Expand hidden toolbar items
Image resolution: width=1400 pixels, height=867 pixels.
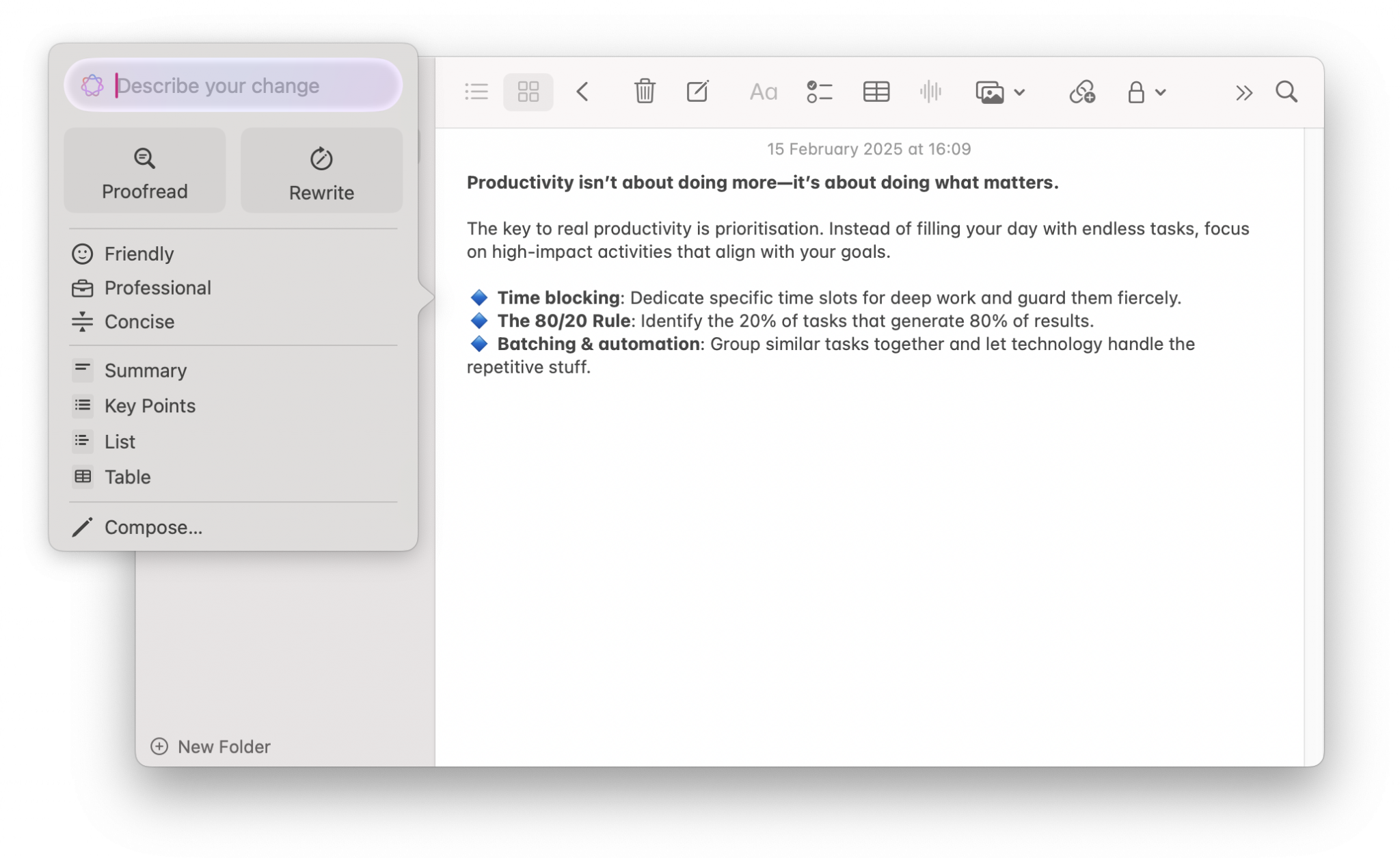[1243, 92]
